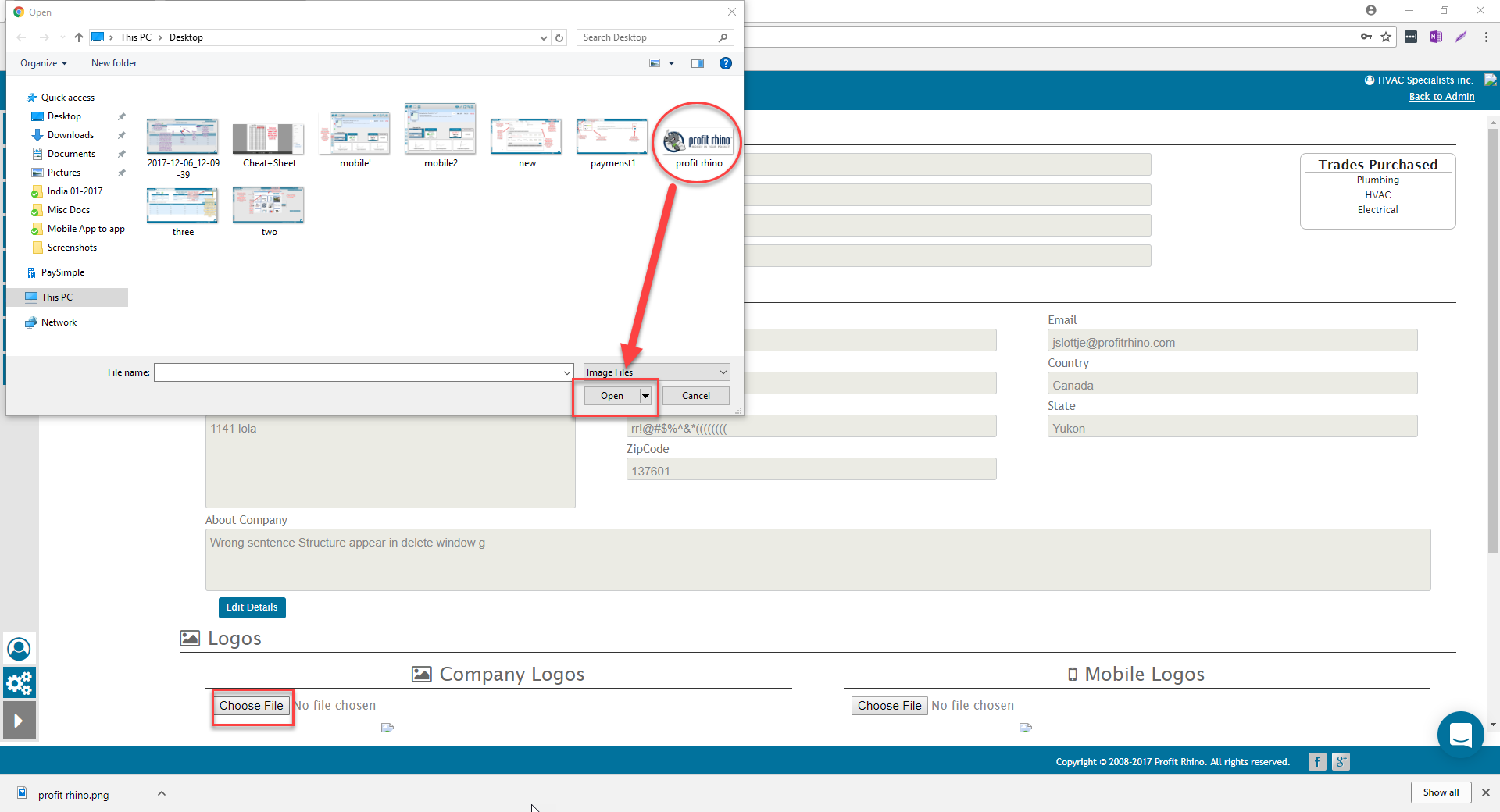Toggle the preview pane icon
1500x812 pixels.
coord(697,63)
